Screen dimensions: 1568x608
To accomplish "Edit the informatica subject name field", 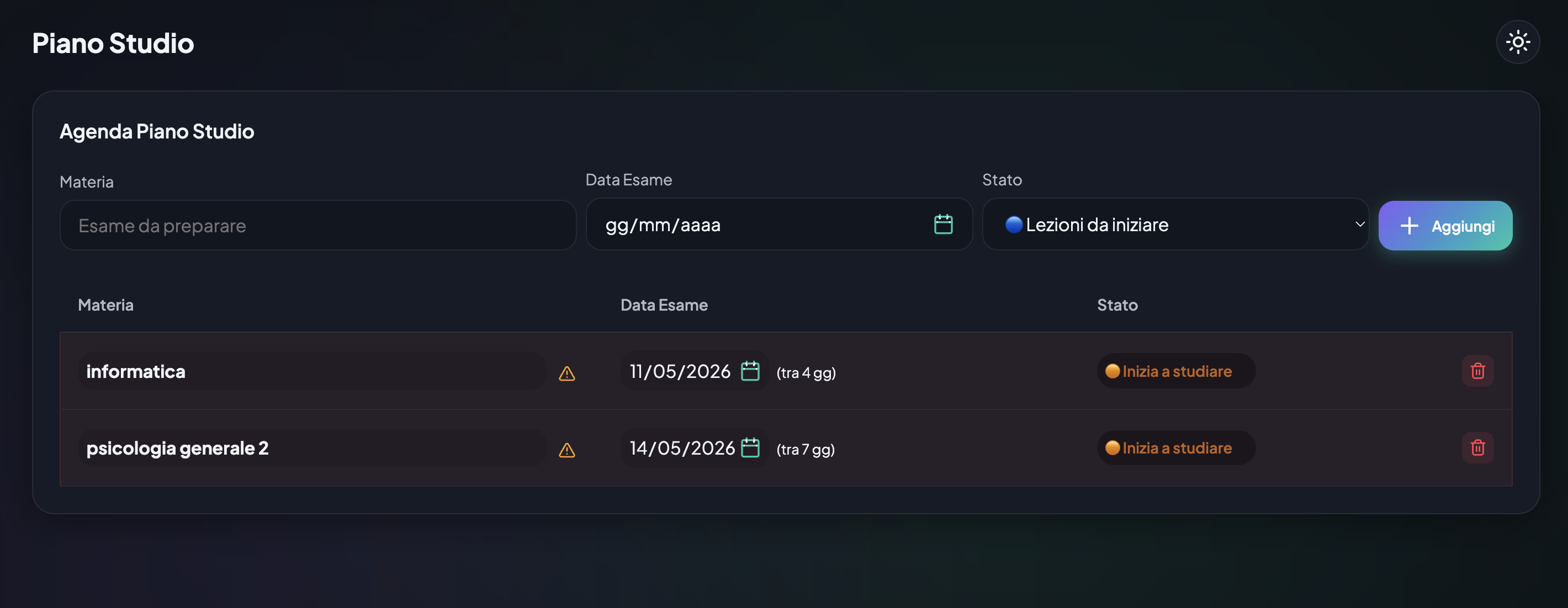I will pyautogui.click(x=312, y=371).
